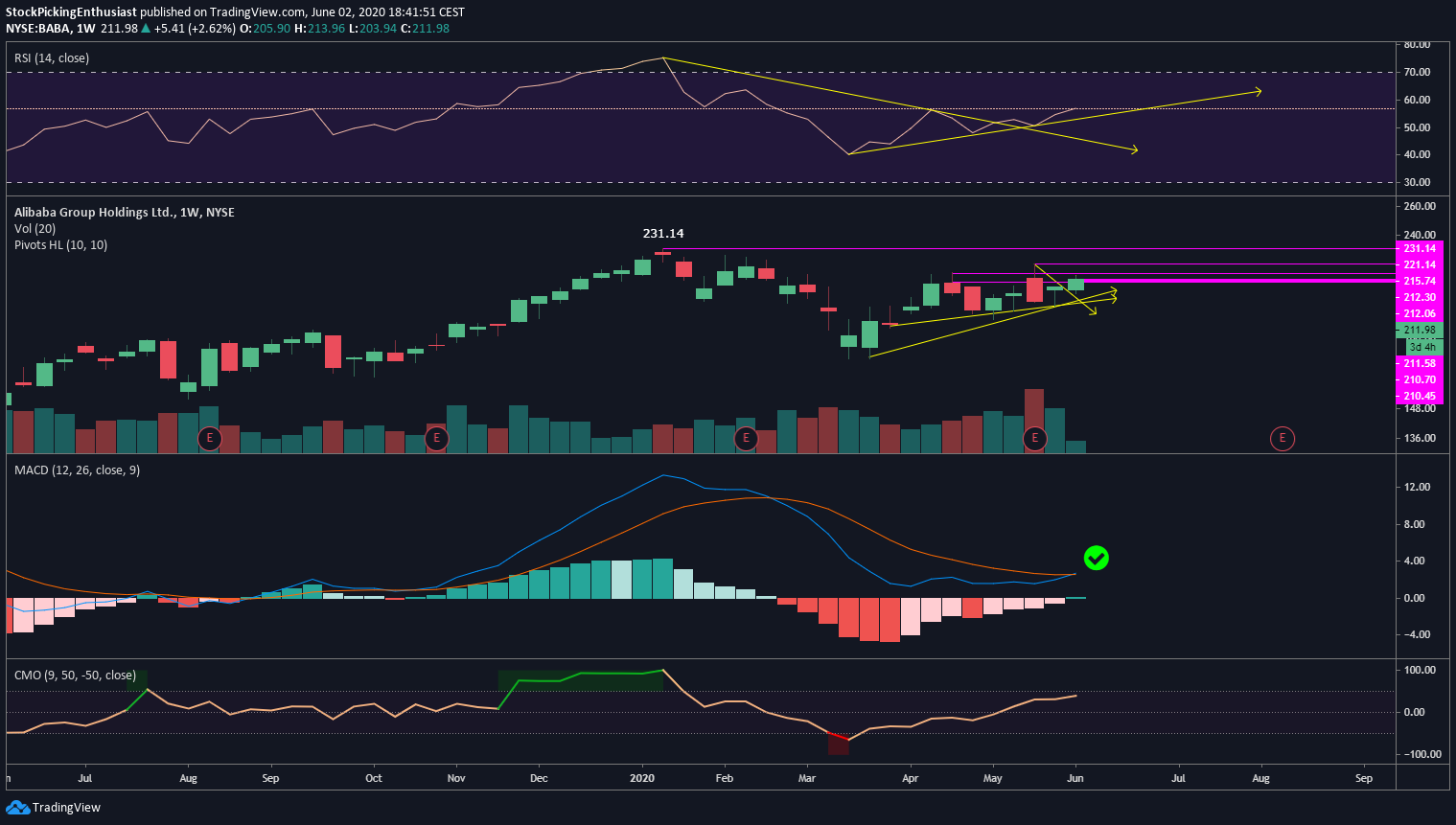Click the -100.00 value on the CMO scale

(x=1421, y=754)
